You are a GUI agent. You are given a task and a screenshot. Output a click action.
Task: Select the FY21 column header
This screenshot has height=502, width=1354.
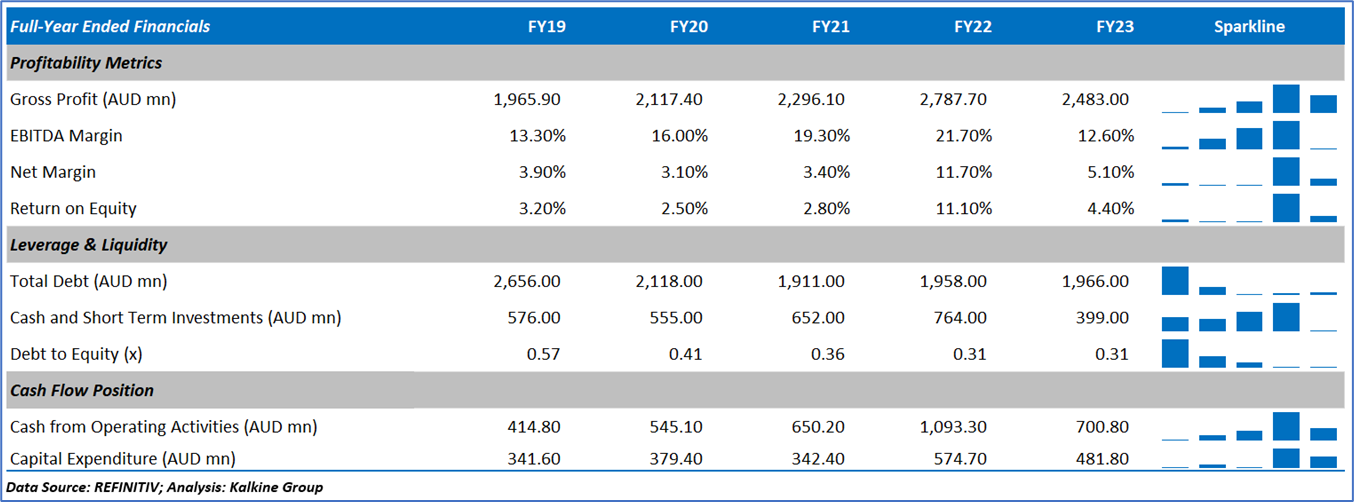pyautogui.click(x=830, y=27)
